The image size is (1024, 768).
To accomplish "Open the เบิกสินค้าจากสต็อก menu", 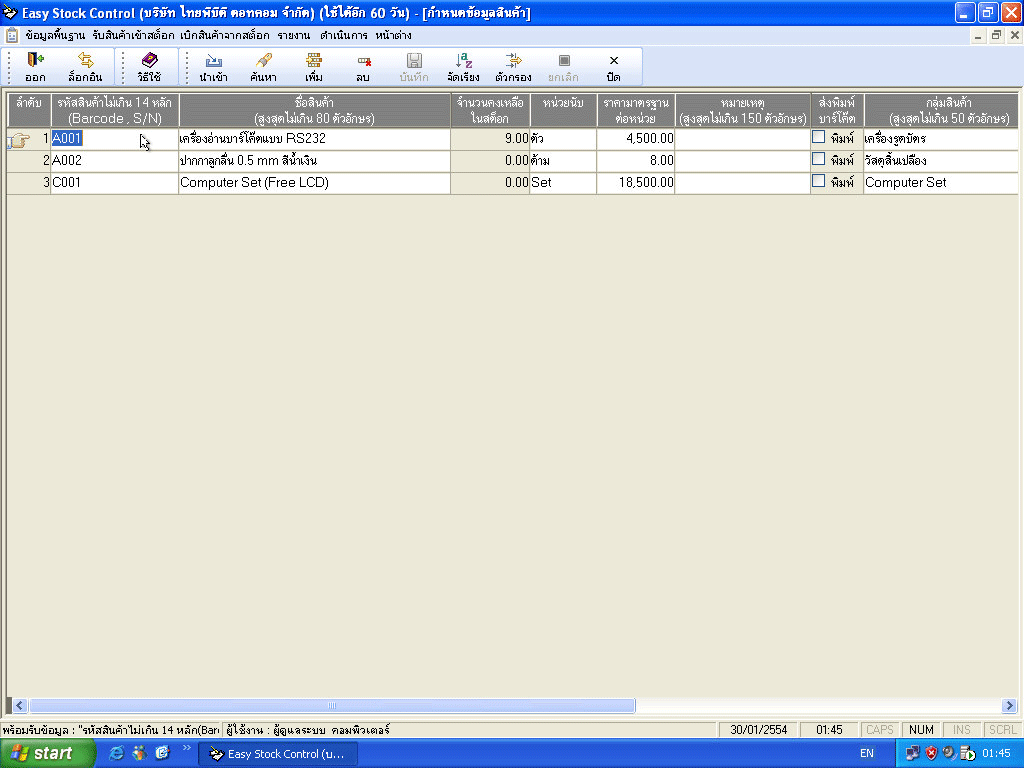I will click(x=225, y=35).
